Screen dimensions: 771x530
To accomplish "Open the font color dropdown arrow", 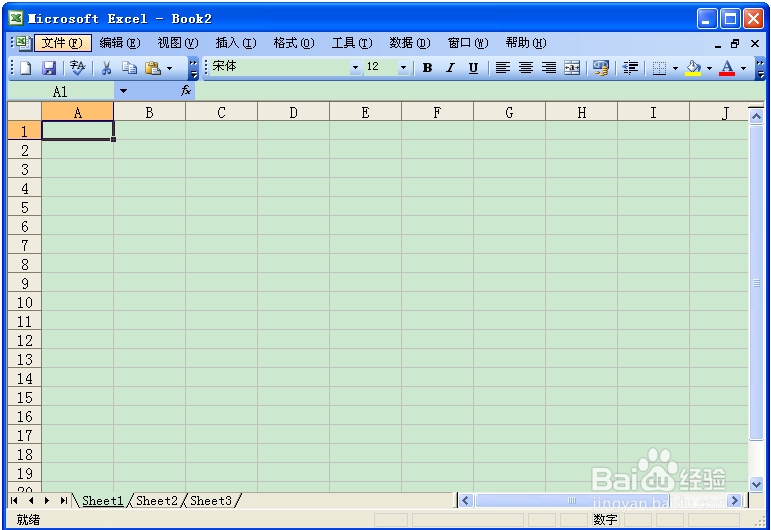I will (743, 68).
